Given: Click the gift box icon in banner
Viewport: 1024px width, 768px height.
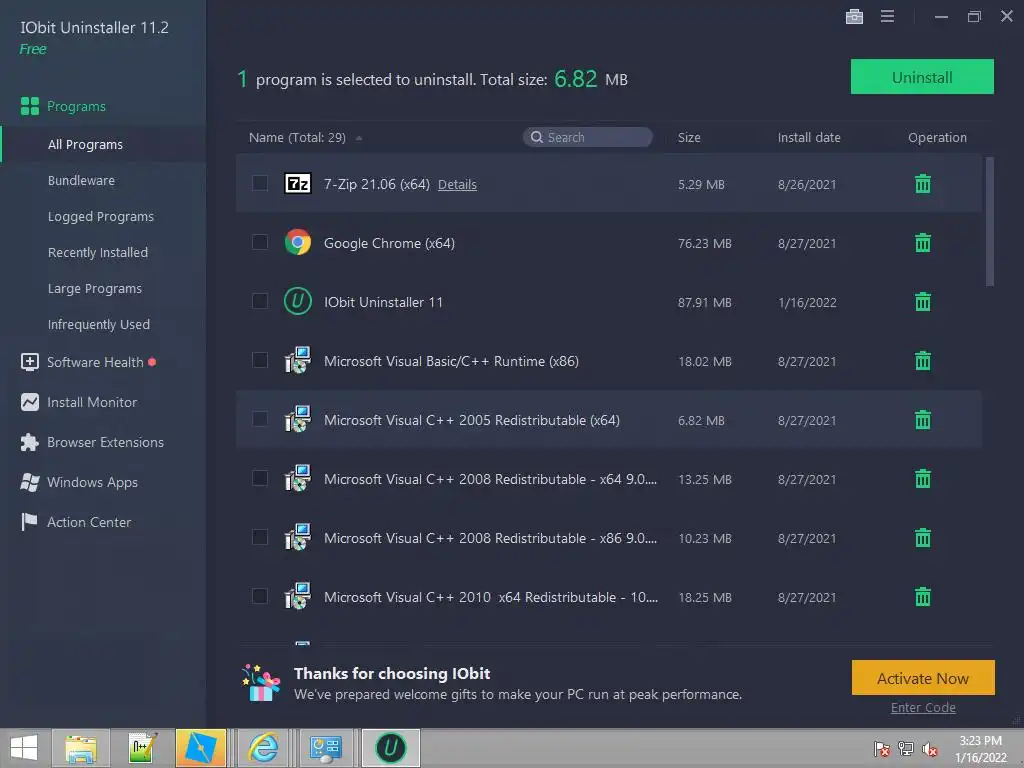Looking at the screenshot, I should coord(261,683).
